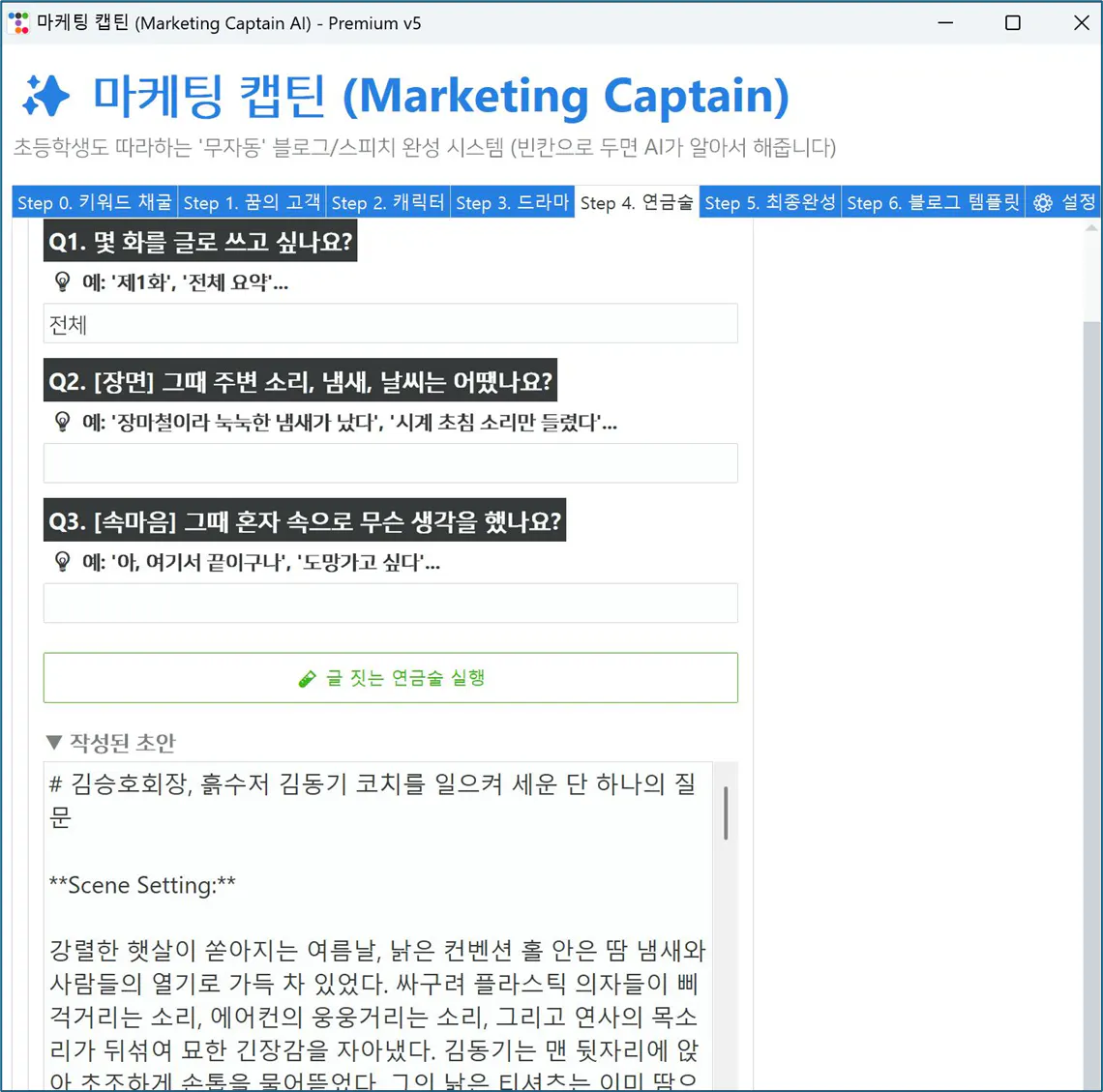Switch to the Step 0. 키워드 채굴 tab

pyautogui.click(x=95, y=202)
